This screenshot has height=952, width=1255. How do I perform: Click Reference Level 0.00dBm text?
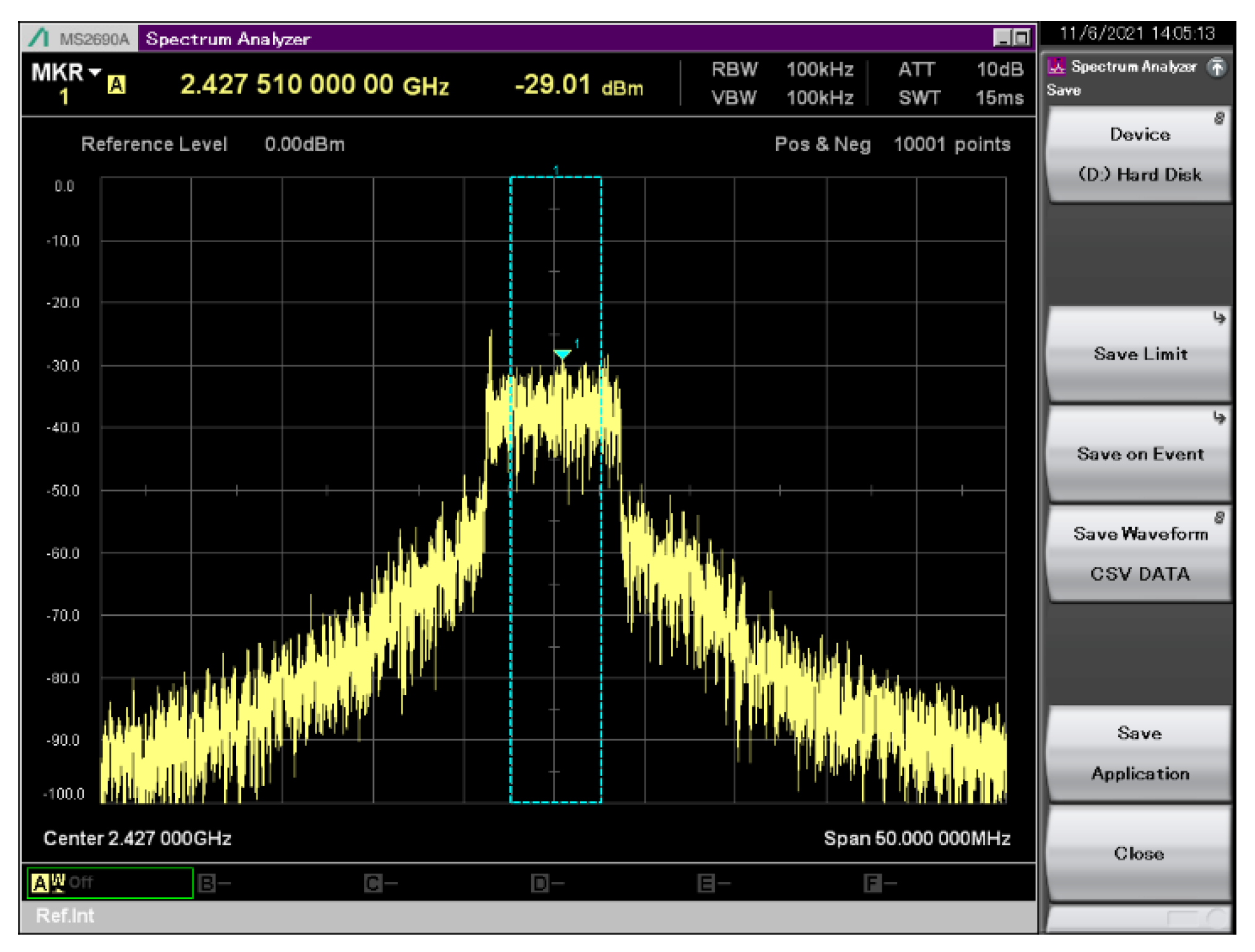pyautogui.click(x=213, y=144)
